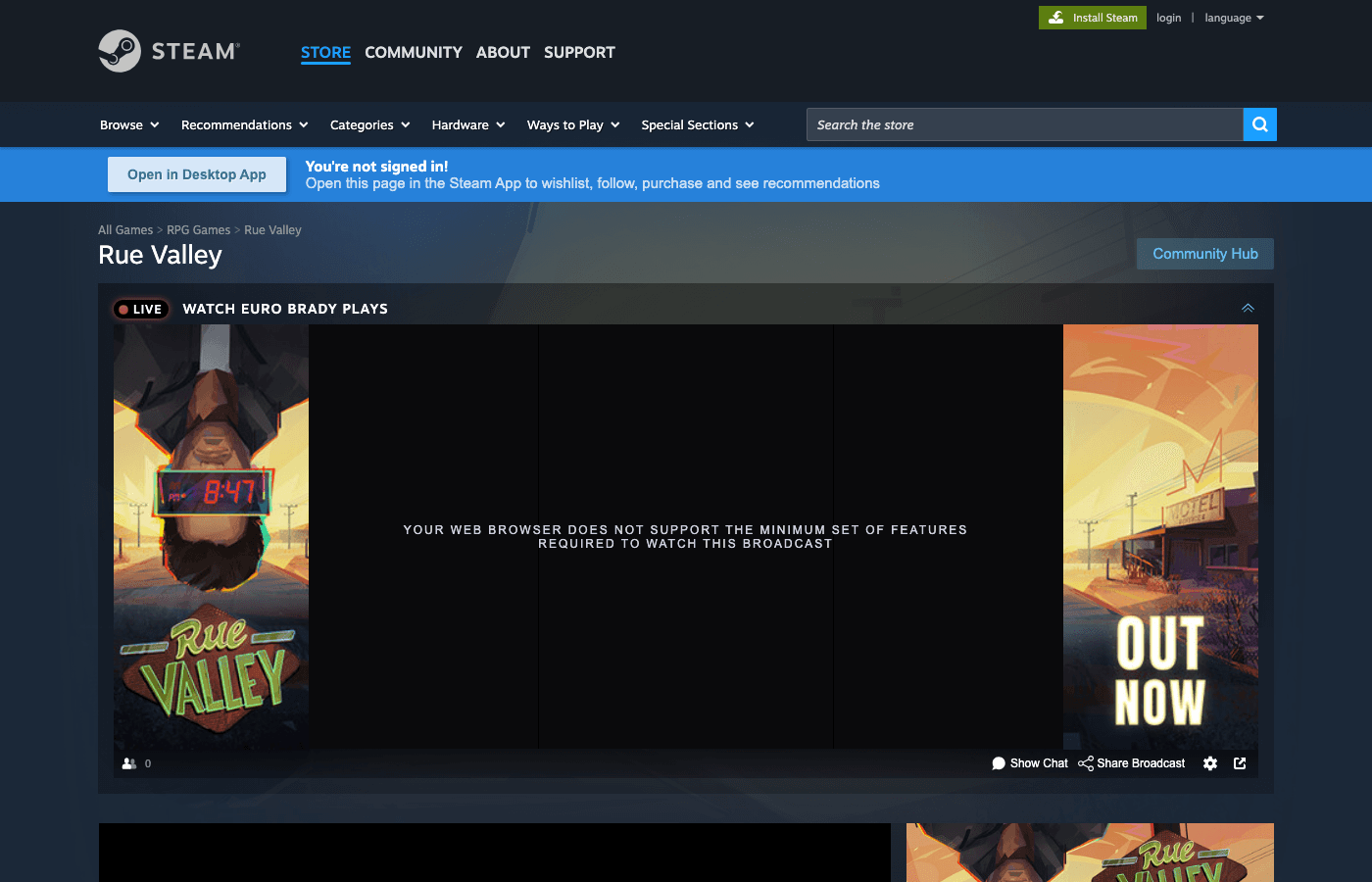Open the broadcast settings gear icon
Viewport: 1372px width, 882px height.
click(x=1209, y=762)
